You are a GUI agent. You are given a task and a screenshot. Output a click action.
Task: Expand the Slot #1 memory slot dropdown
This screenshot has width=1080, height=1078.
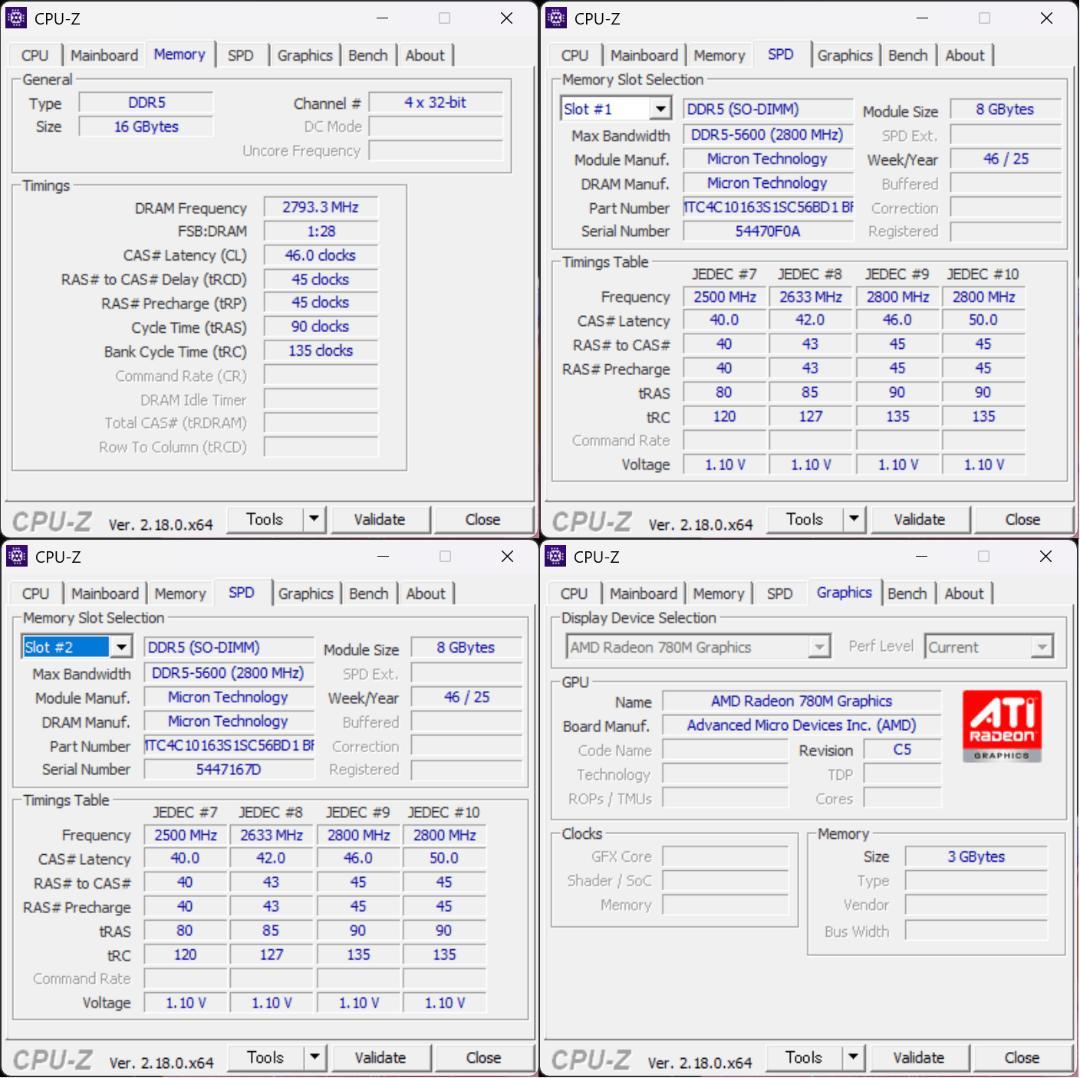click(661, 109)
